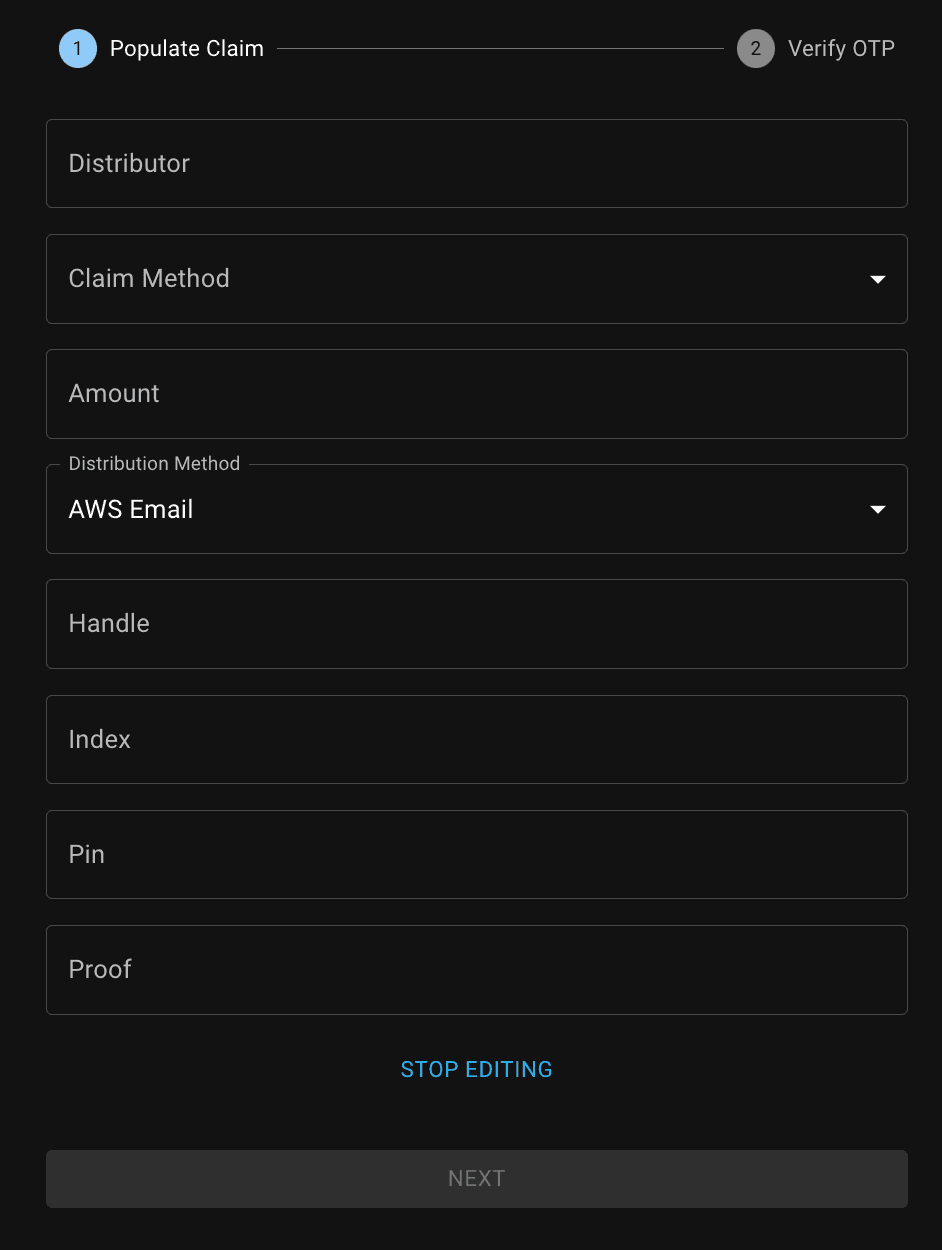This screenshot has height=1250, width=942.
Task: Select the Amount field
Action: (x=477, y=393)
